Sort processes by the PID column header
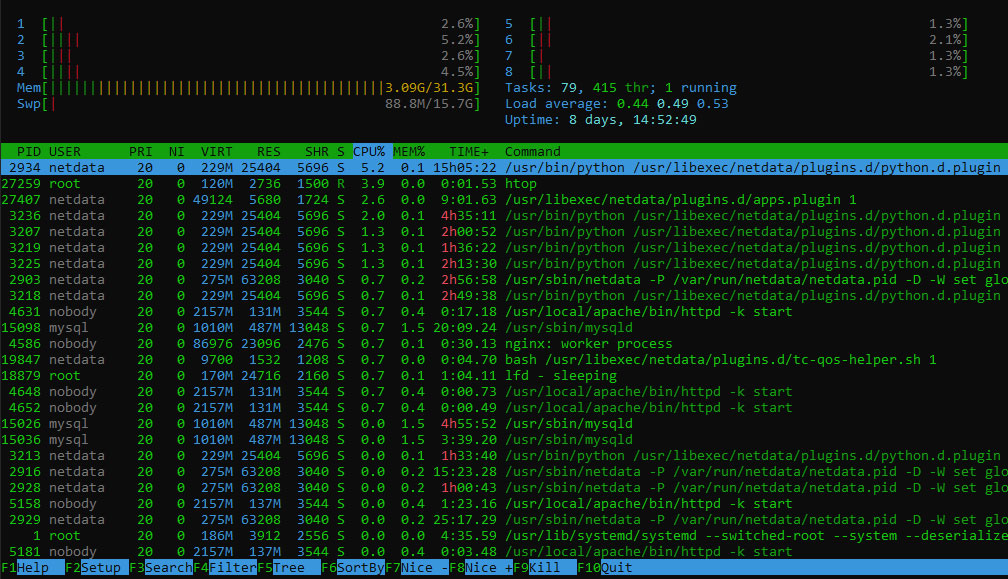The image size is (1008, 579). 28,152
